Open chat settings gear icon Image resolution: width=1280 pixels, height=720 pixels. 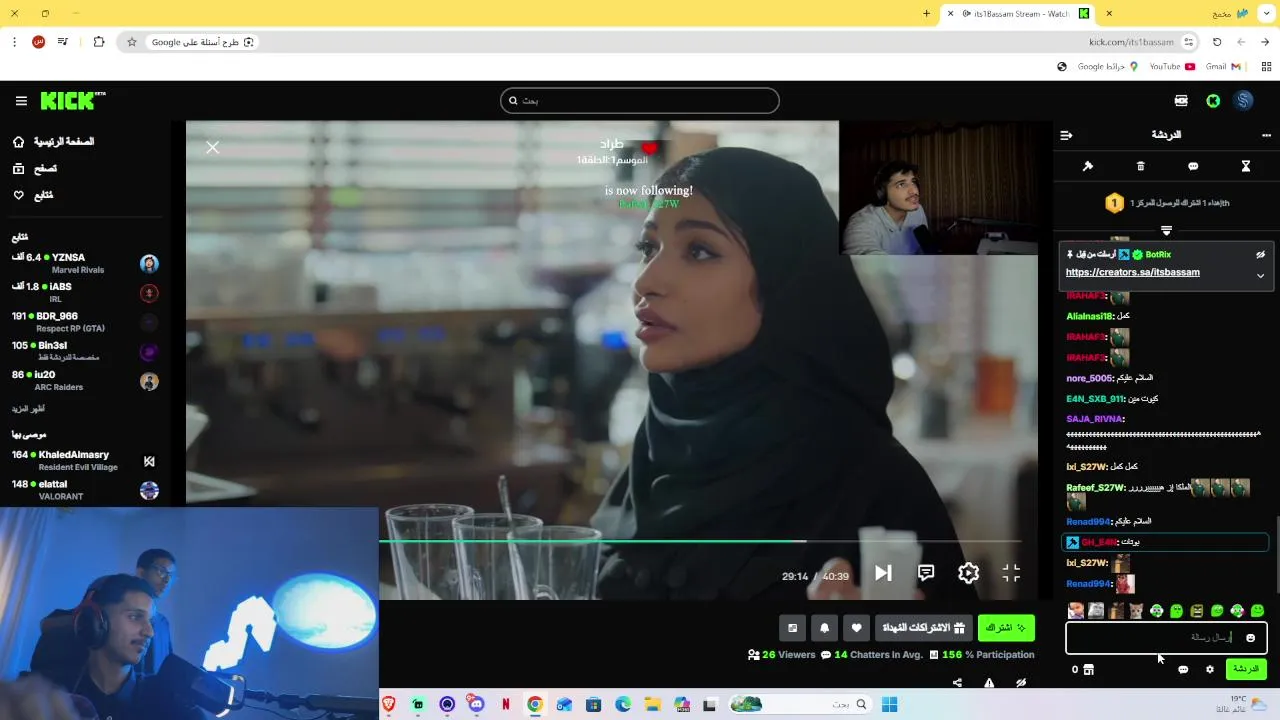(x=1210, y=670)
